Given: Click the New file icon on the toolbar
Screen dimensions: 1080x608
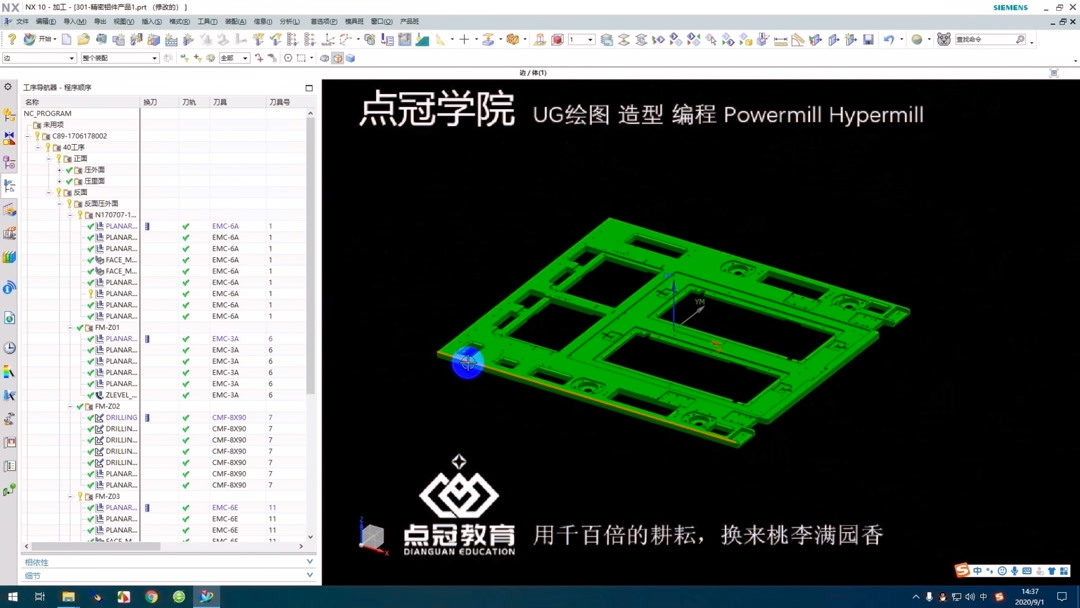Looking at the screenshot, I should click(x=67, y=41).
